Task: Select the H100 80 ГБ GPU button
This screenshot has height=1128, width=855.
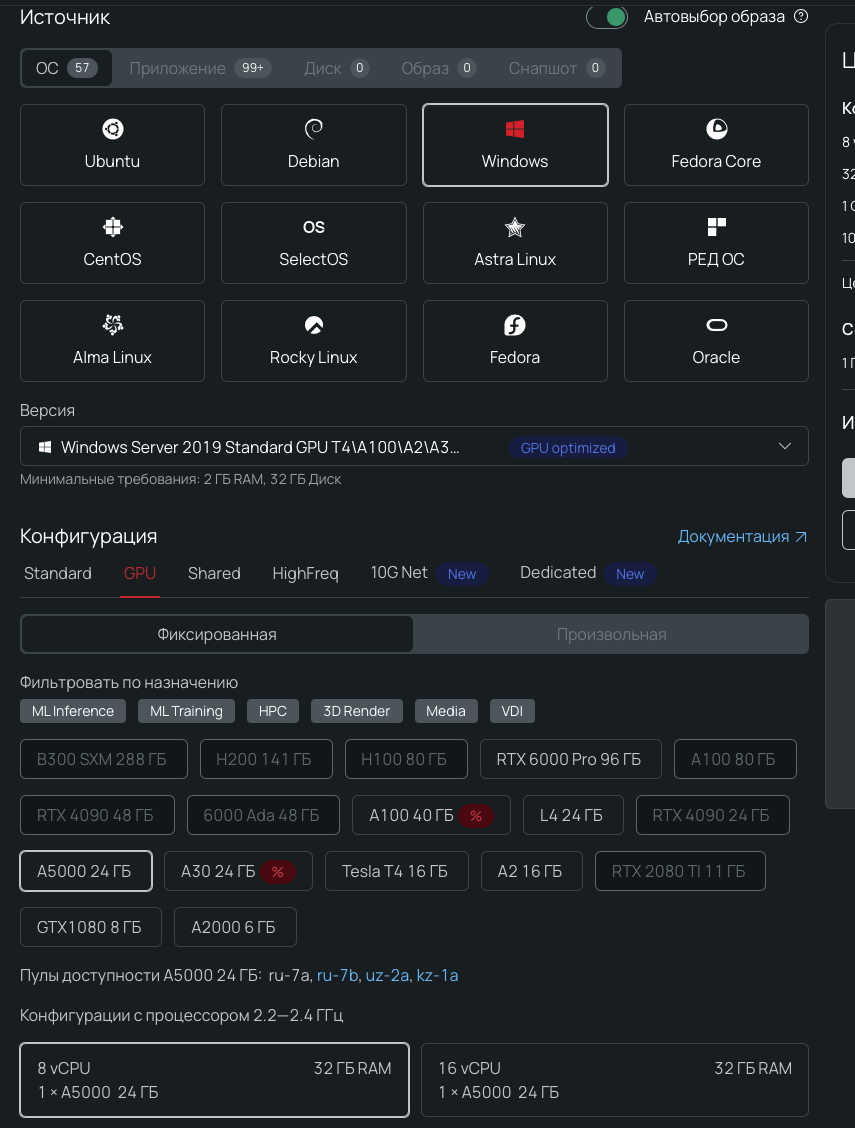Action: click(x=406, y=759)
